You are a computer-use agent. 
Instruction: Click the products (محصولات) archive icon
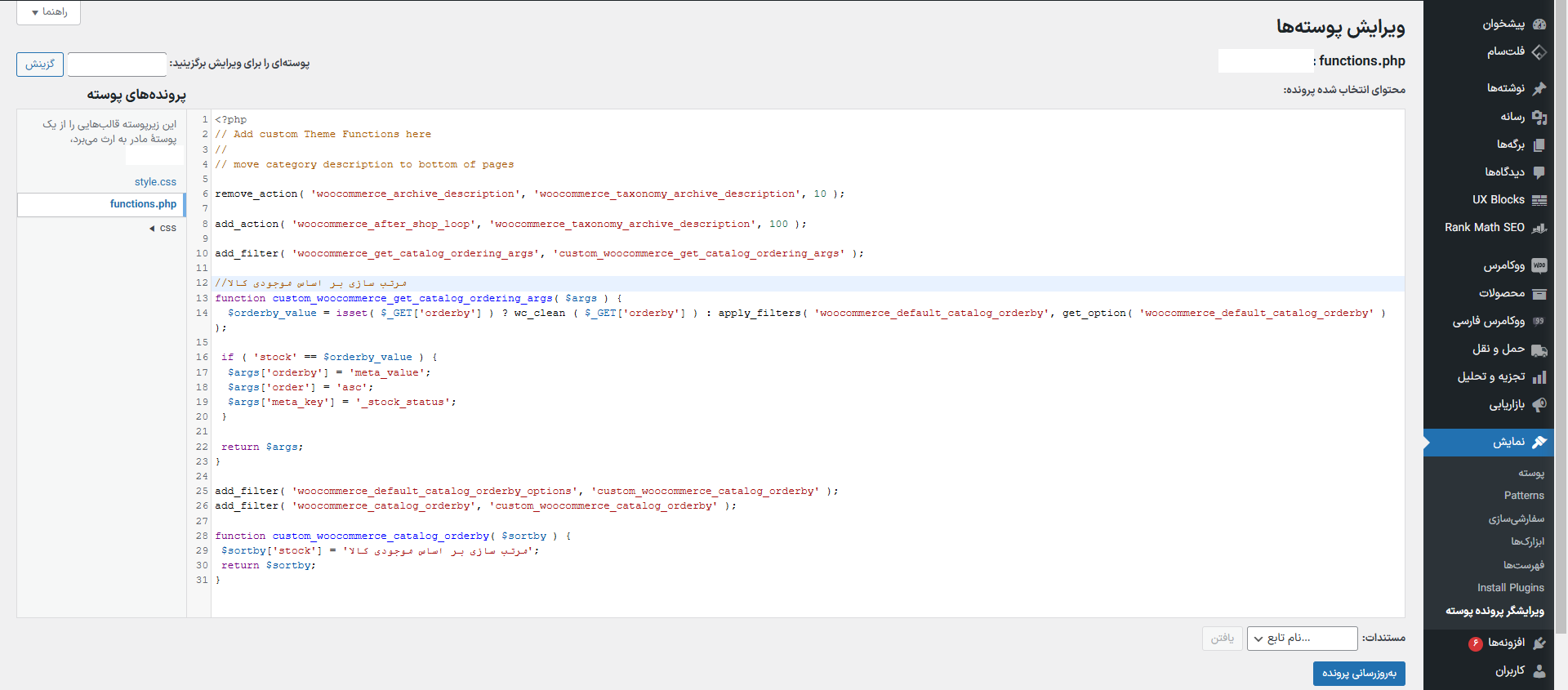point(1539,293)
